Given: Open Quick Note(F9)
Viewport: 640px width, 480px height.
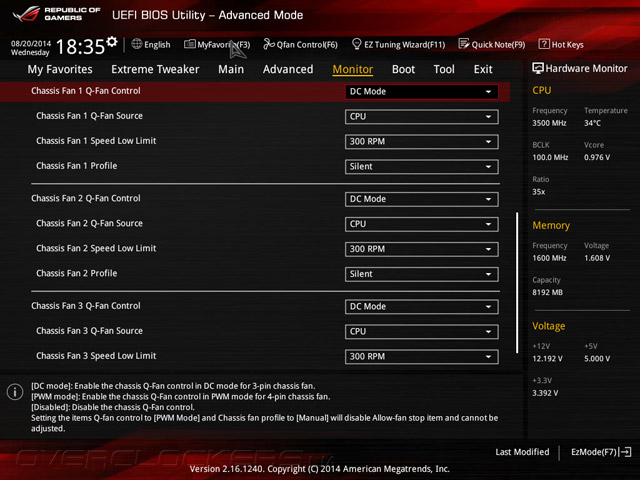Looking at the screenshot, I should [x=498, y=44].
